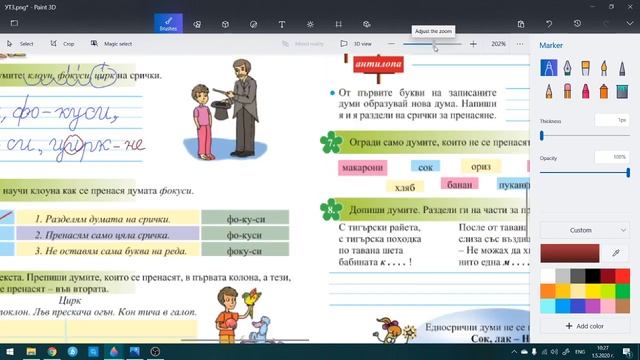
Task: Activate Magic select
Action: coord(111,44)
